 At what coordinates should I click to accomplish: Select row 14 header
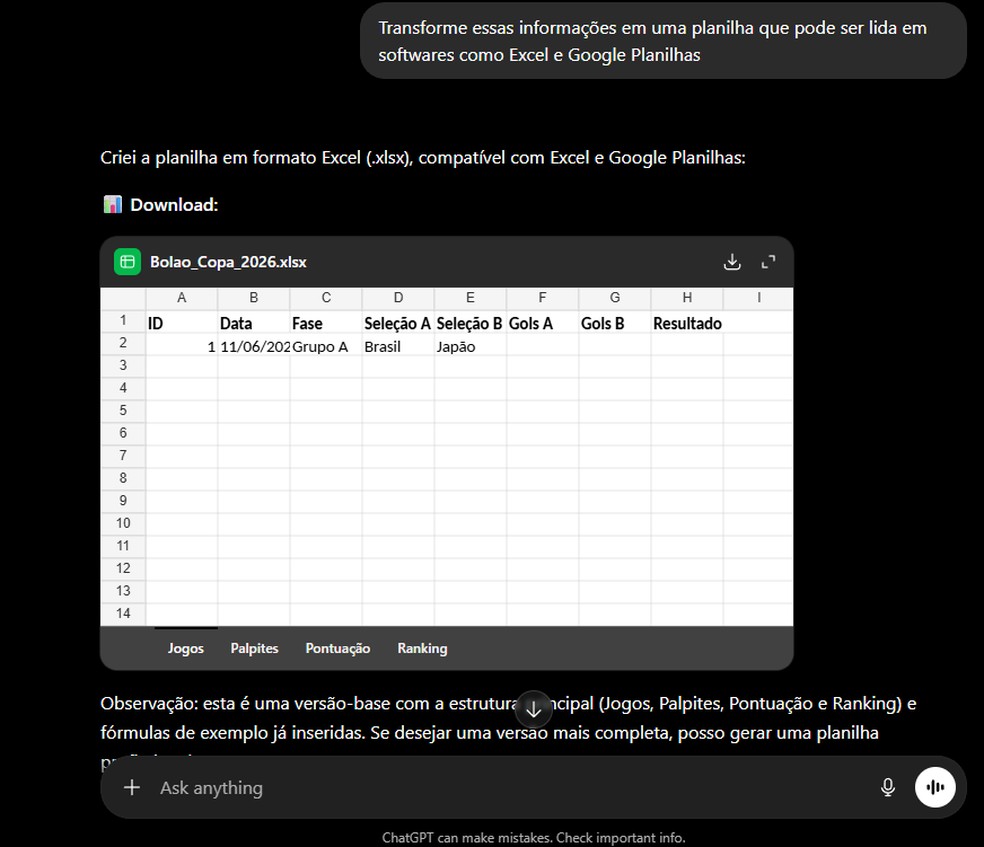click(123, 614)
